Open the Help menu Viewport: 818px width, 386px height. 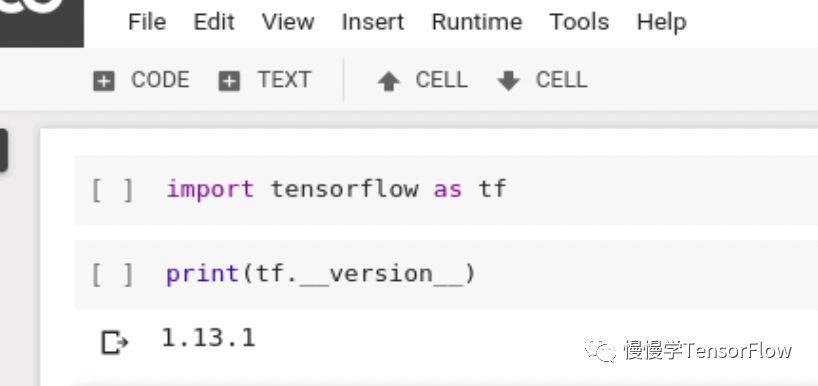(x=661, y=22)
